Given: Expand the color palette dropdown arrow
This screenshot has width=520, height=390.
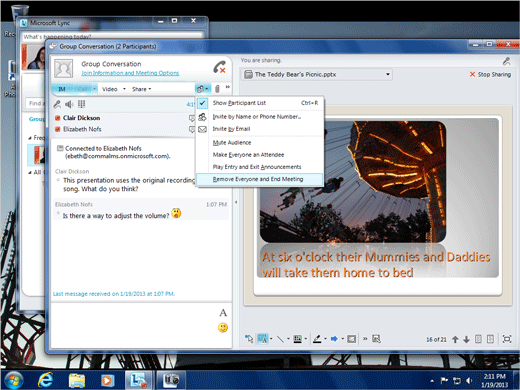Looking at the screenshot, I should click(x=306, y=339).
